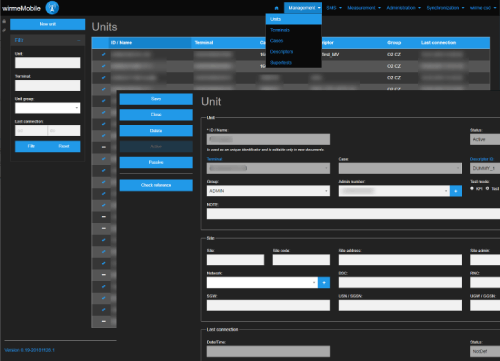
Task: Click the lock icon in left sidebar
Action: point(4,21)
